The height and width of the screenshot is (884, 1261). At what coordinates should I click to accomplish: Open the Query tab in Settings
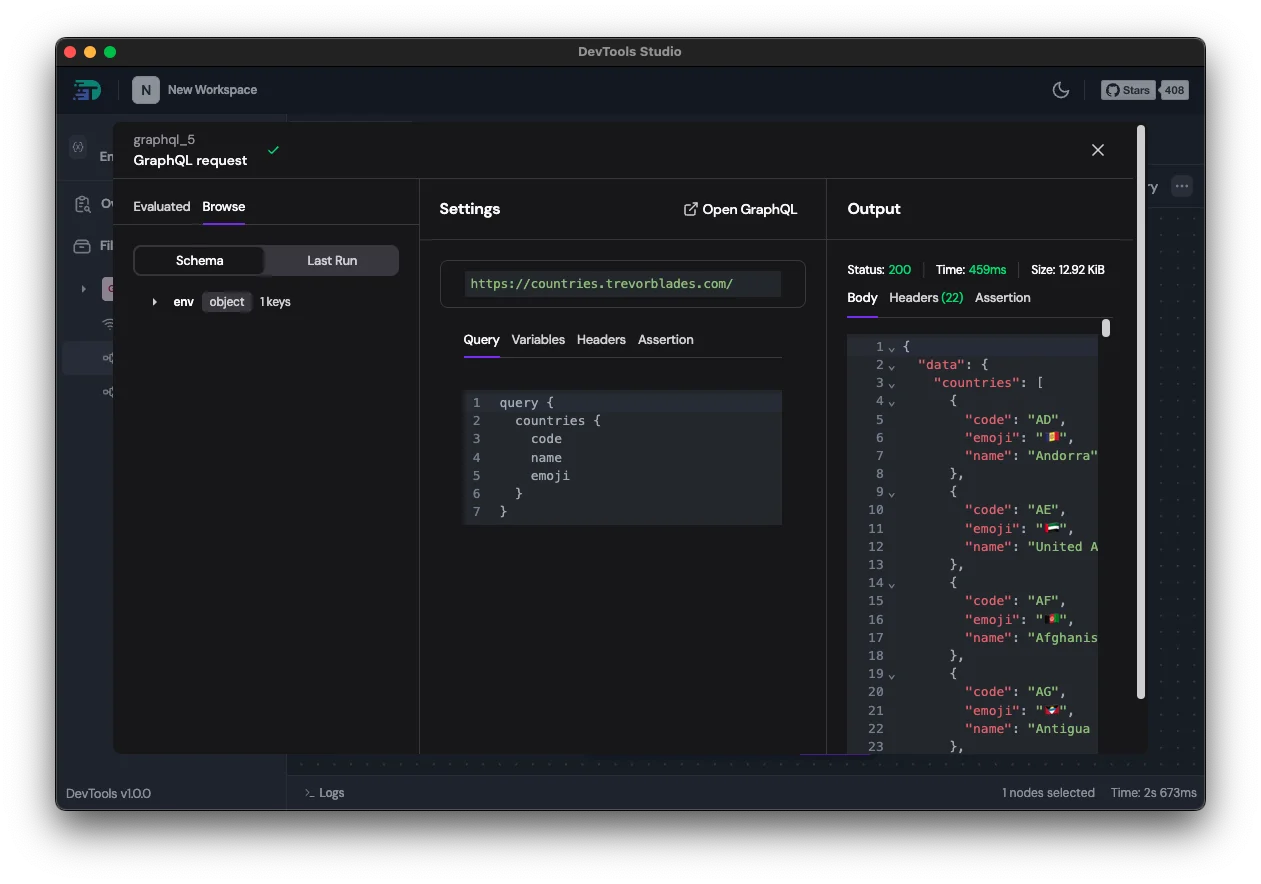(x=481, y=340)
